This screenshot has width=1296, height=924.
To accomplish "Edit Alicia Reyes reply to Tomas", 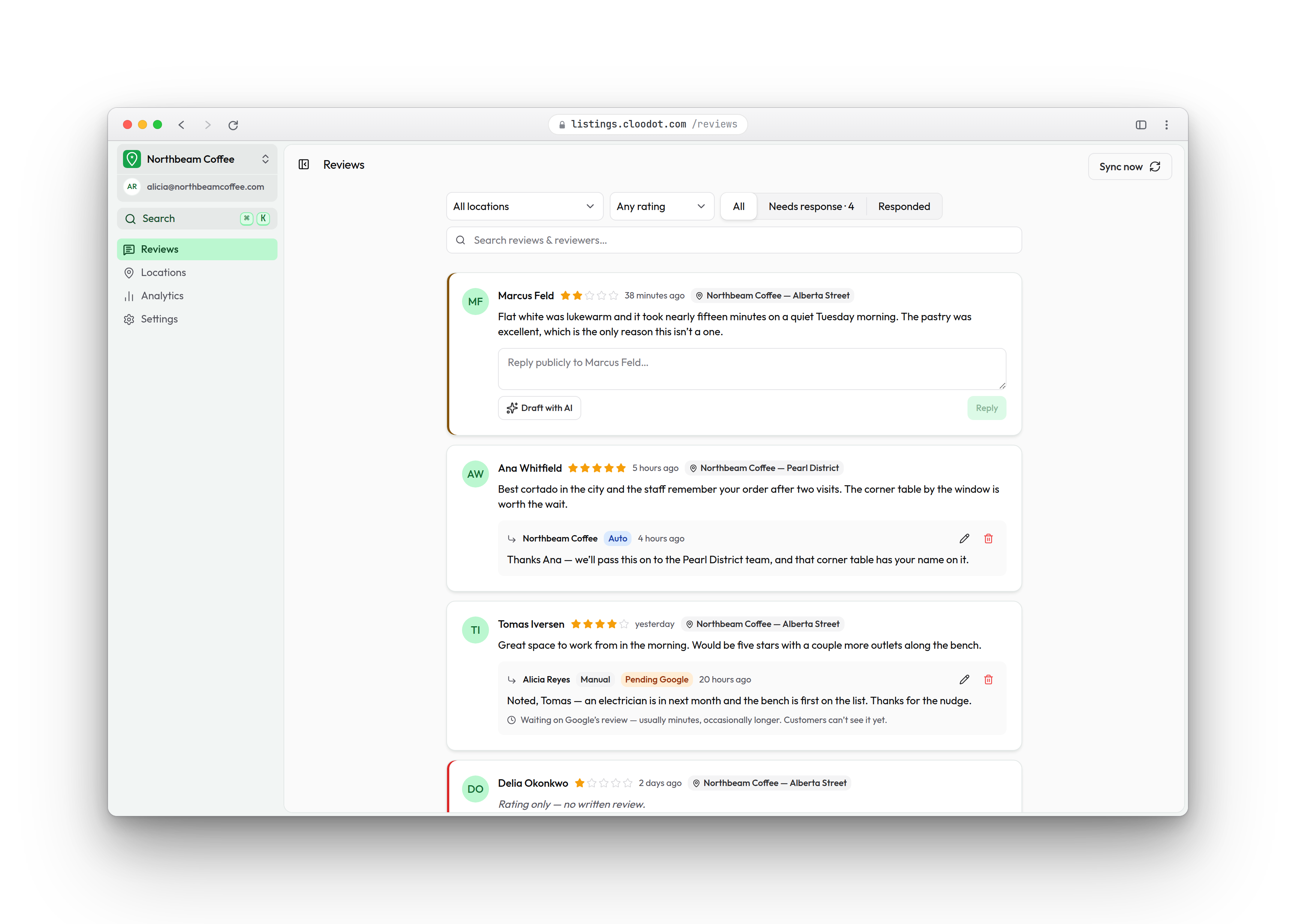I will (964, 679).
